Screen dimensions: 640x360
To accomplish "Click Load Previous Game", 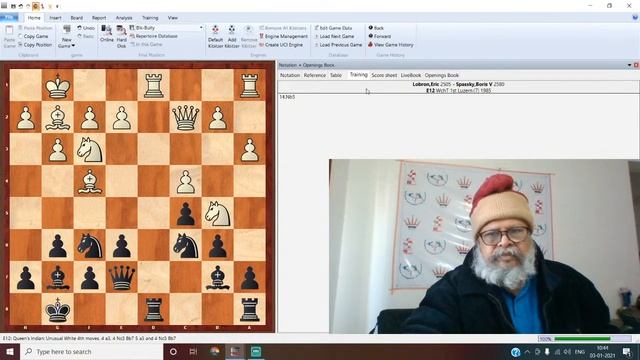I will pyautogui.click(x=338, y=45).
